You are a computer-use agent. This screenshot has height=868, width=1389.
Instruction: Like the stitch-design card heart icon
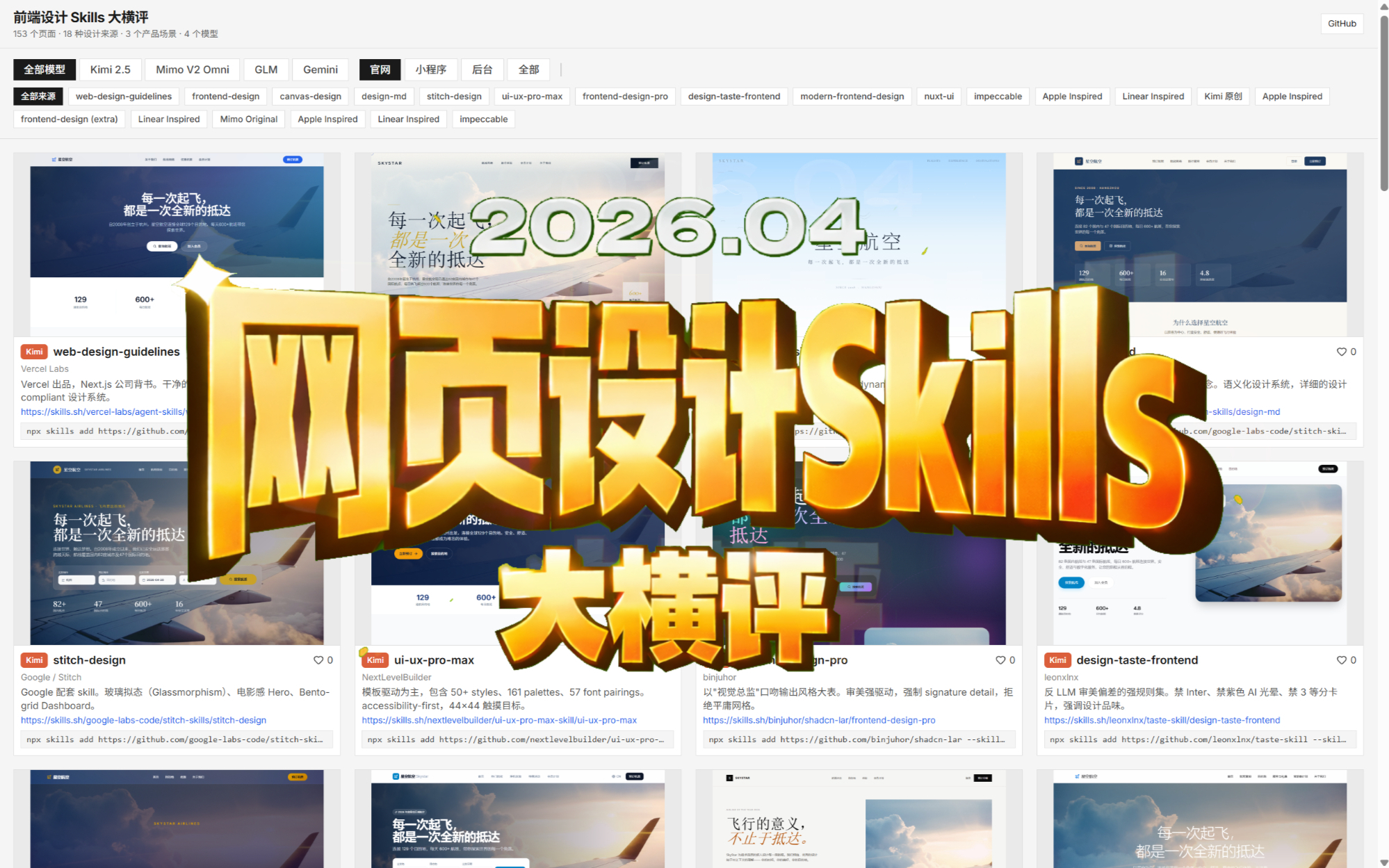pos(318,660)
